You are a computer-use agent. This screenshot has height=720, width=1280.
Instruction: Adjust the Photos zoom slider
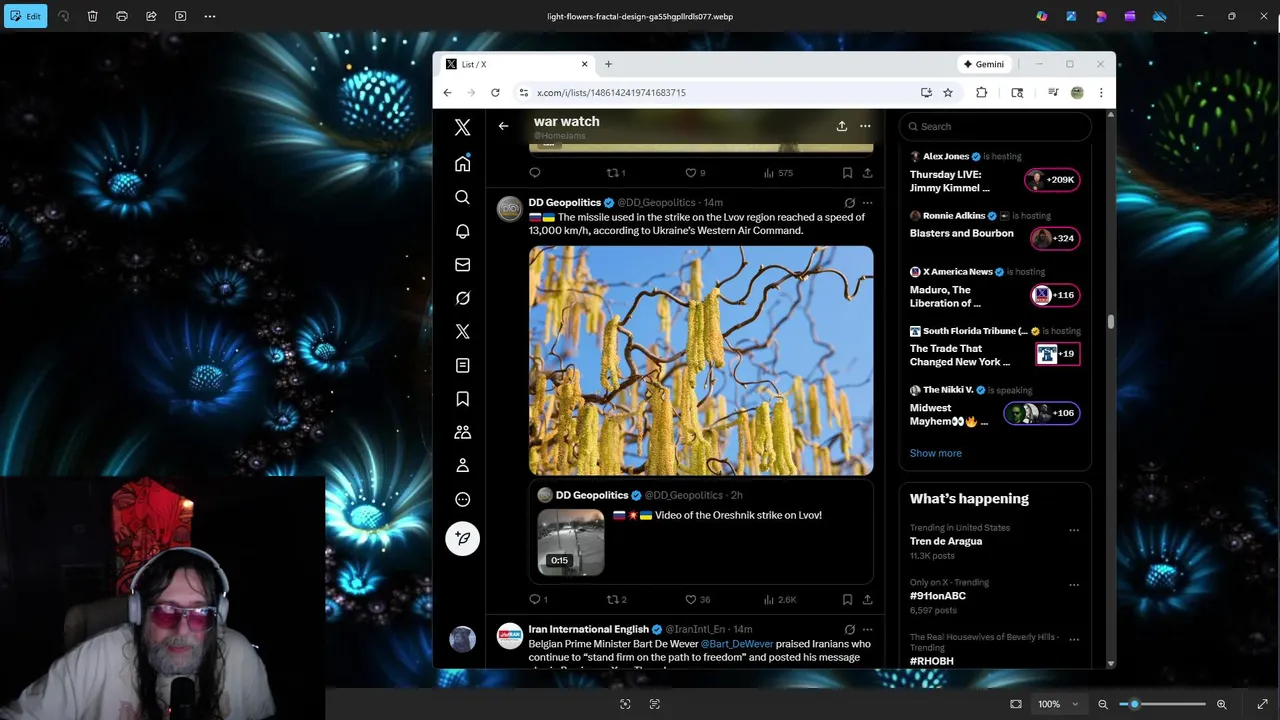tap(1162, 704)
